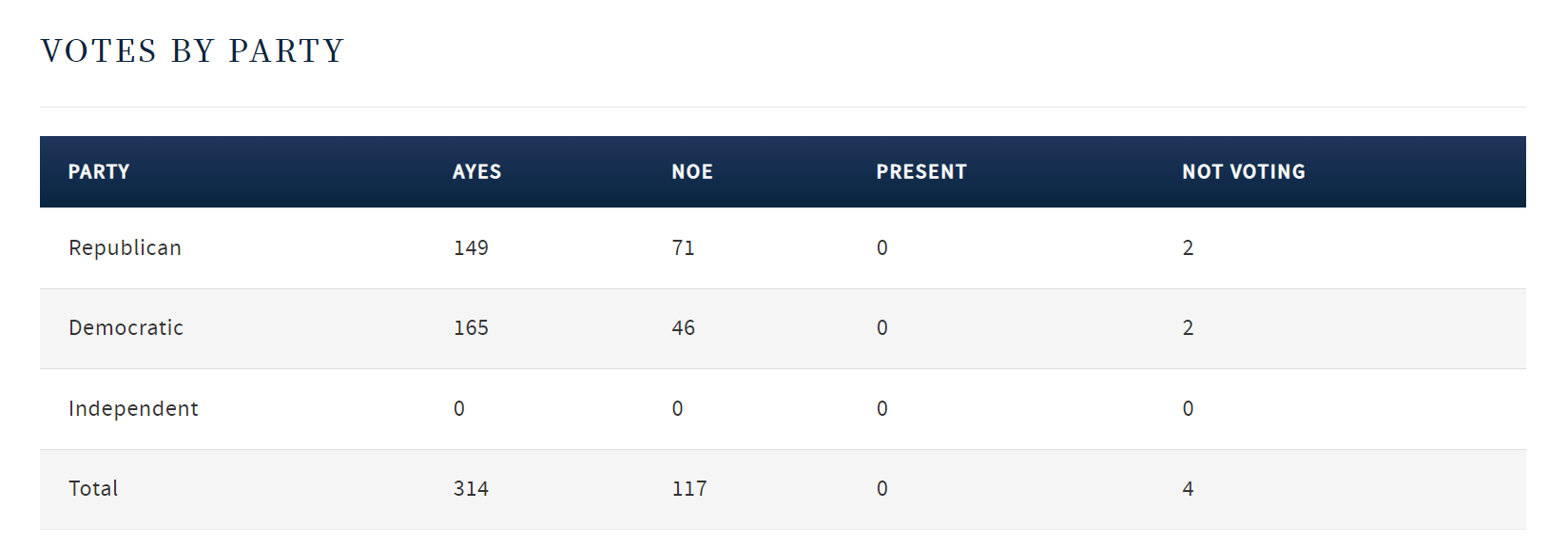Click the Ayes column header
1568x550 pixels.
(x=476, y=172)
